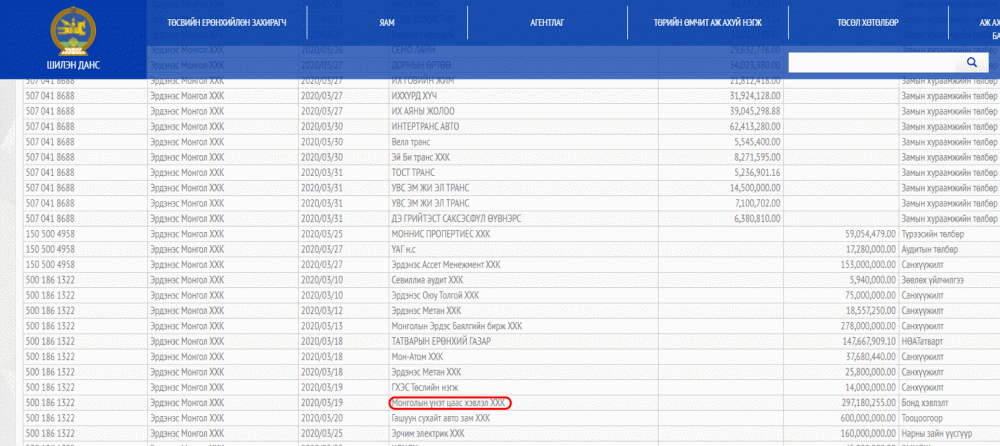Click the amount 18,557,250.00 cell

[x=842, y=311]
